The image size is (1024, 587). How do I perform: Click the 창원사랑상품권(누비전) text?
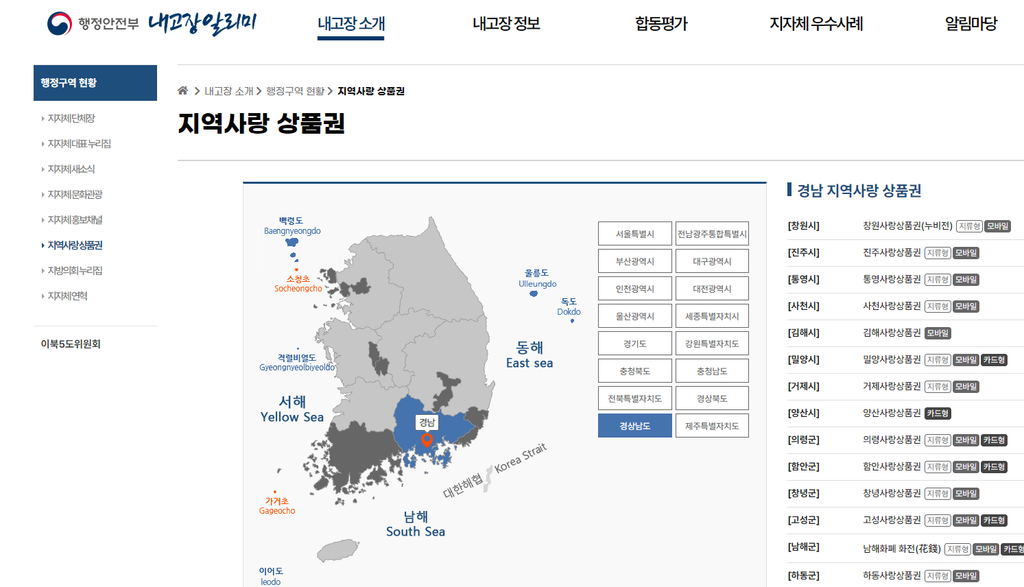click(x=907, y=226)
